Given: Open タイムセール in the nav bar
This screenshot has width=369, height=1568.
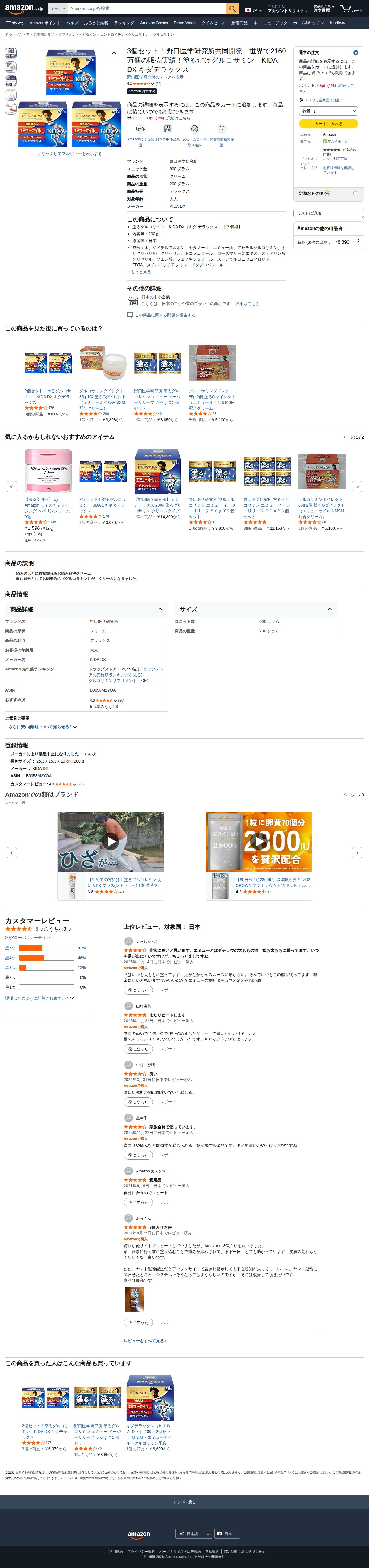Looking at the screenshot, I should [x=213, y=23].
